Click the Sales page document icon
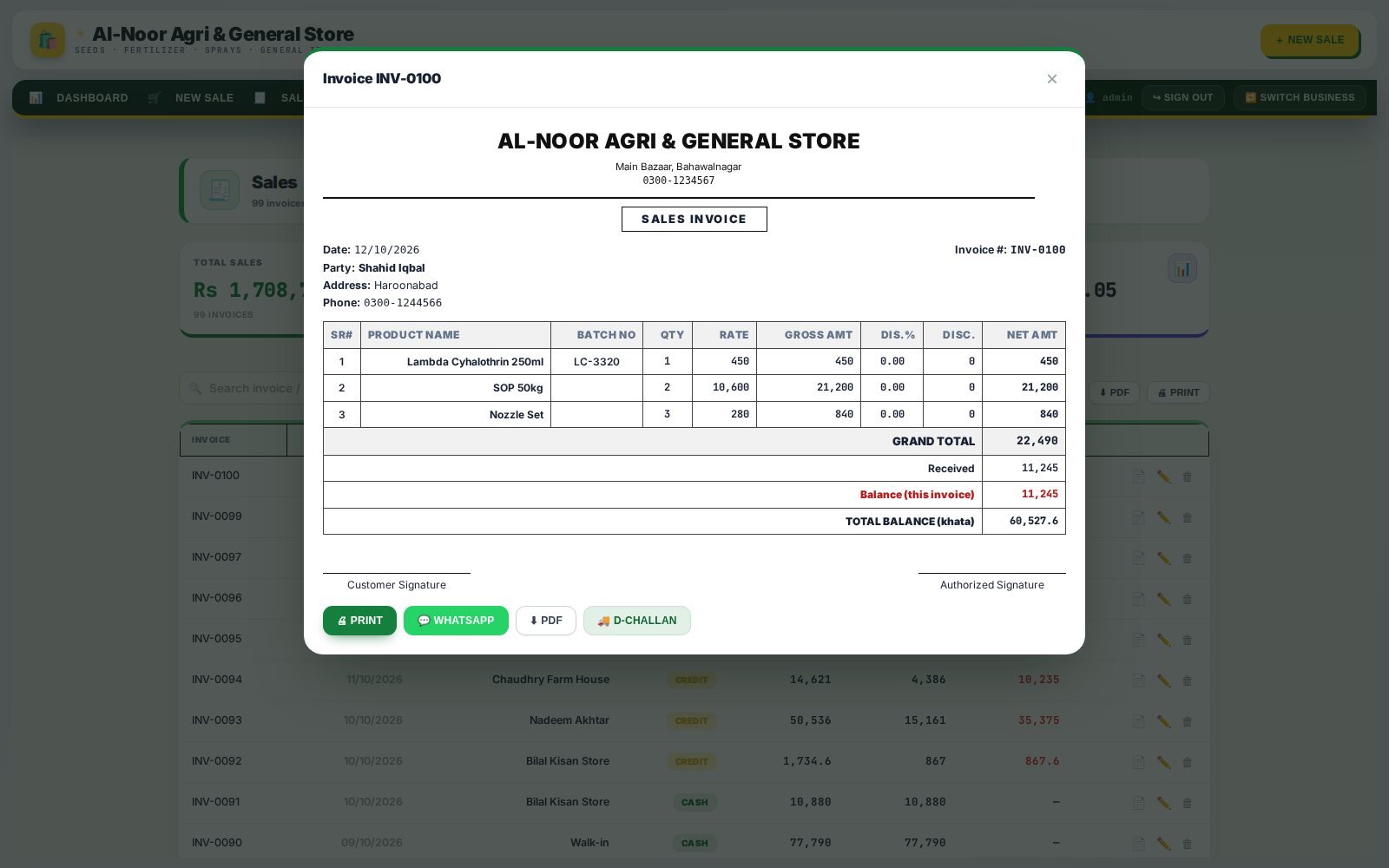1389x868 pixels. pyautogui.click(x=220, y=189)
